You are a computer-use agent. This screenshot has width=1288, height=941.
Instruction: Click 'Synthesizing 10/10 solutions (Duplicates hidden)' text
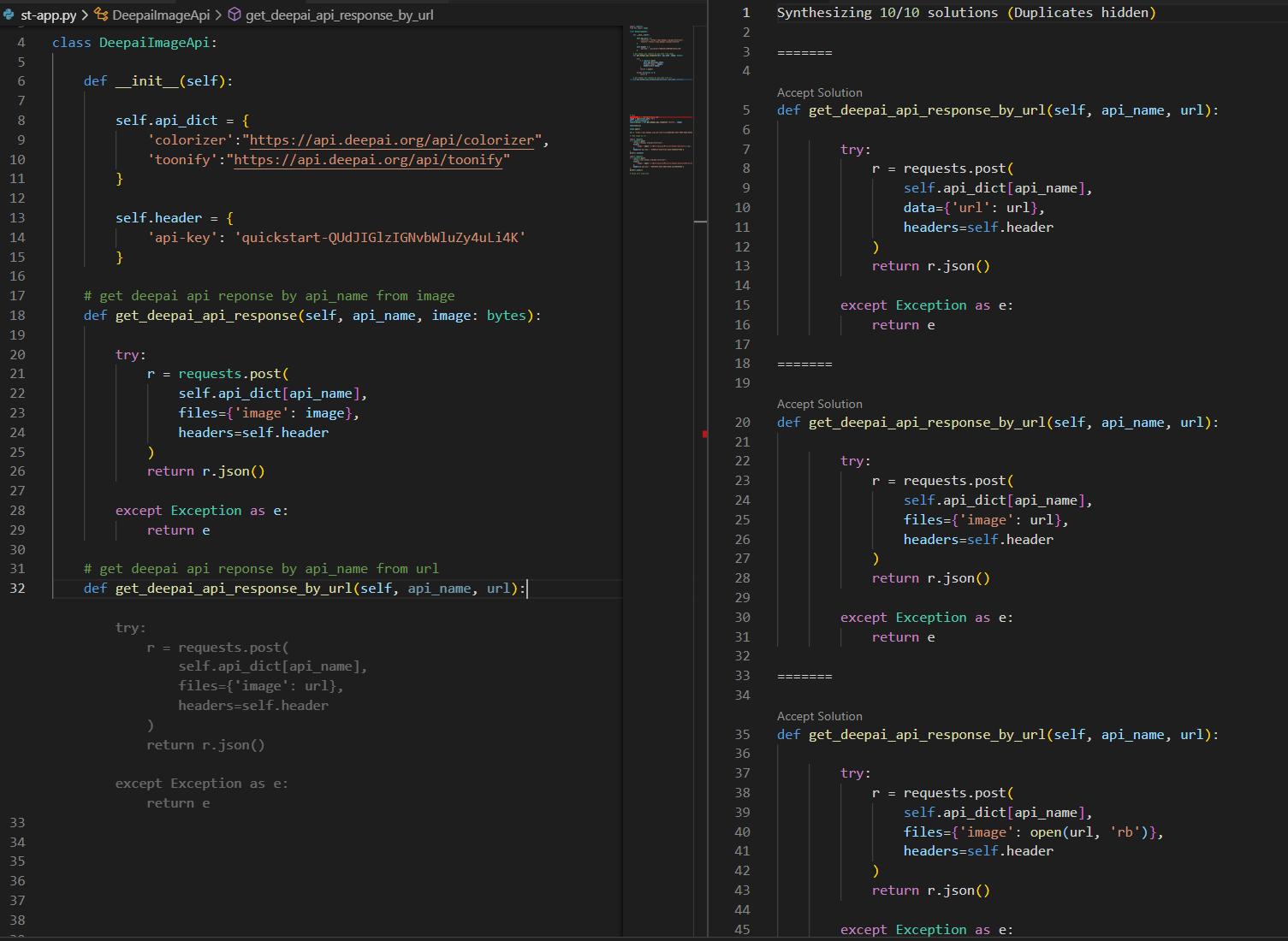pyautogui.click(x=966, y=12)
